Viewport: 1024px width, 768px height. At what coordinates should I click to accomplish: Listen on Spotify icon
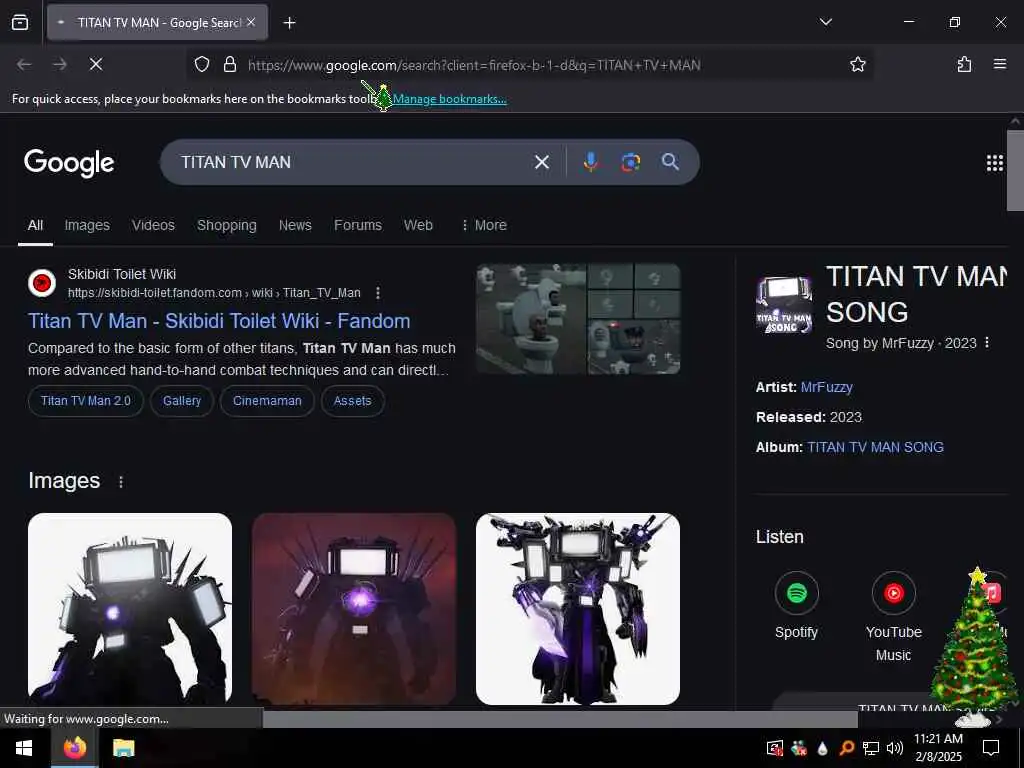point(796,593)
